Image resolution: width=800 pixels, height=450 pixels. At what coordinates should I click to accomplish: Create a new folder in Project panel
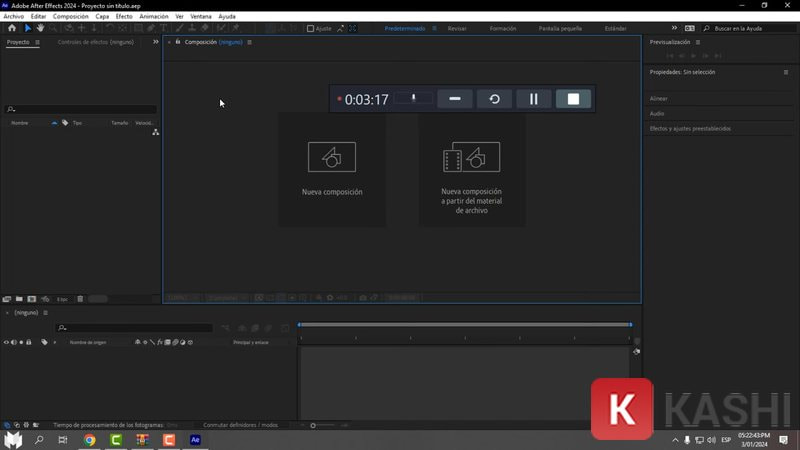pos(19,299)
